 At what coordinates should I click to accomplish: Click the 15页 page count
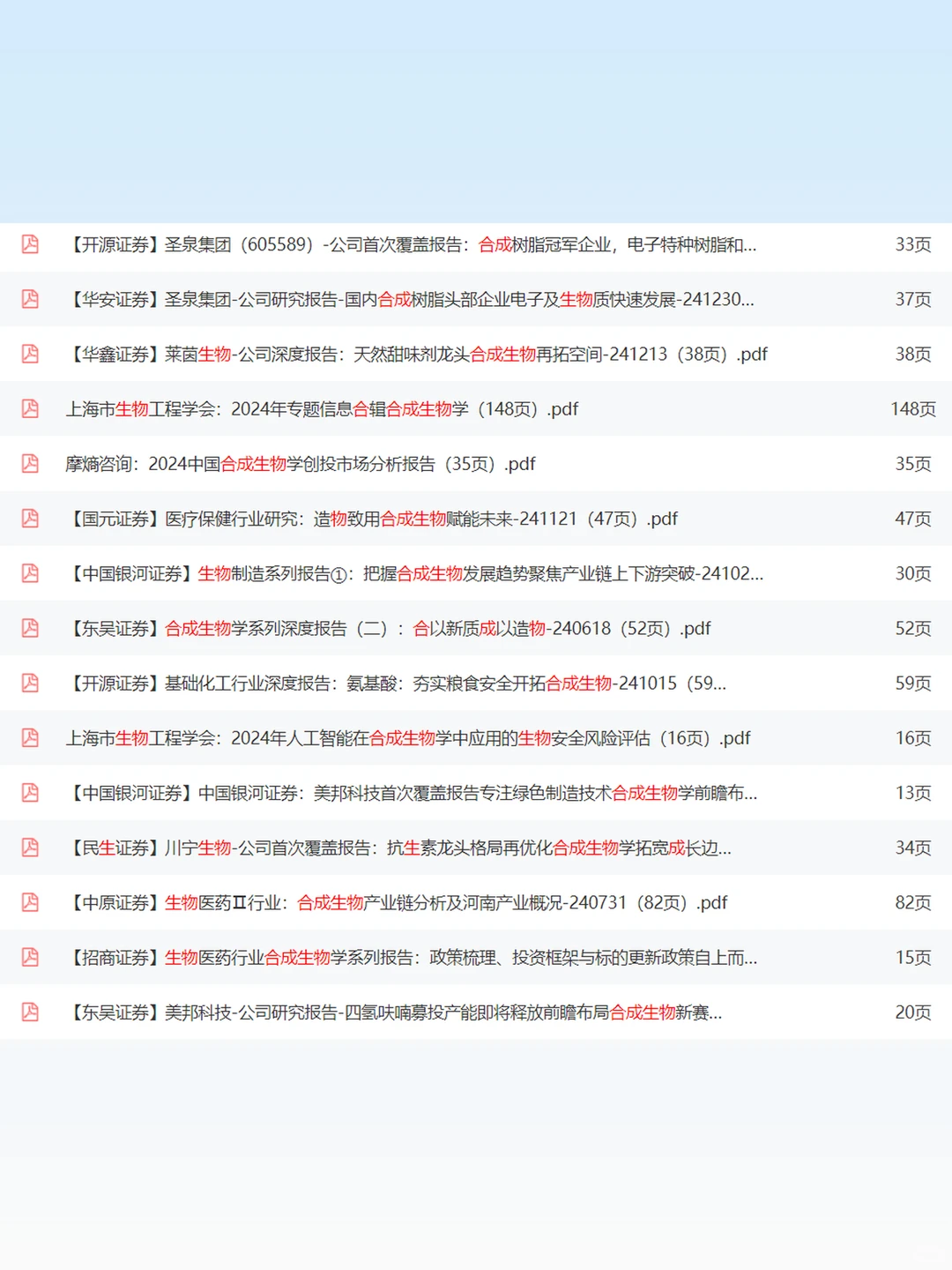click(913, 957)
